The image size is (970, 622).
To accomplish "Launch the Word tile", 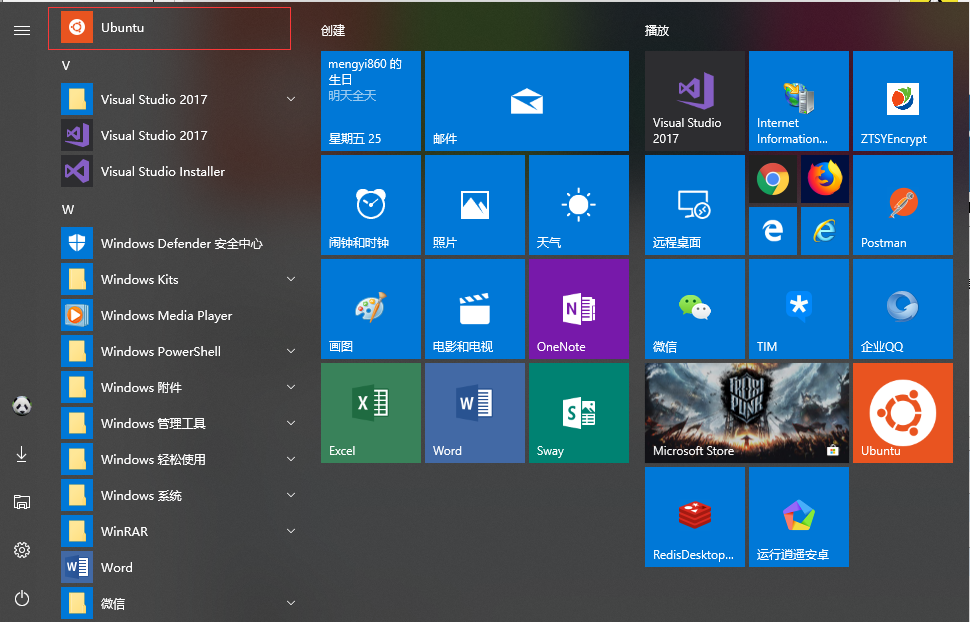I will (475, 413).
